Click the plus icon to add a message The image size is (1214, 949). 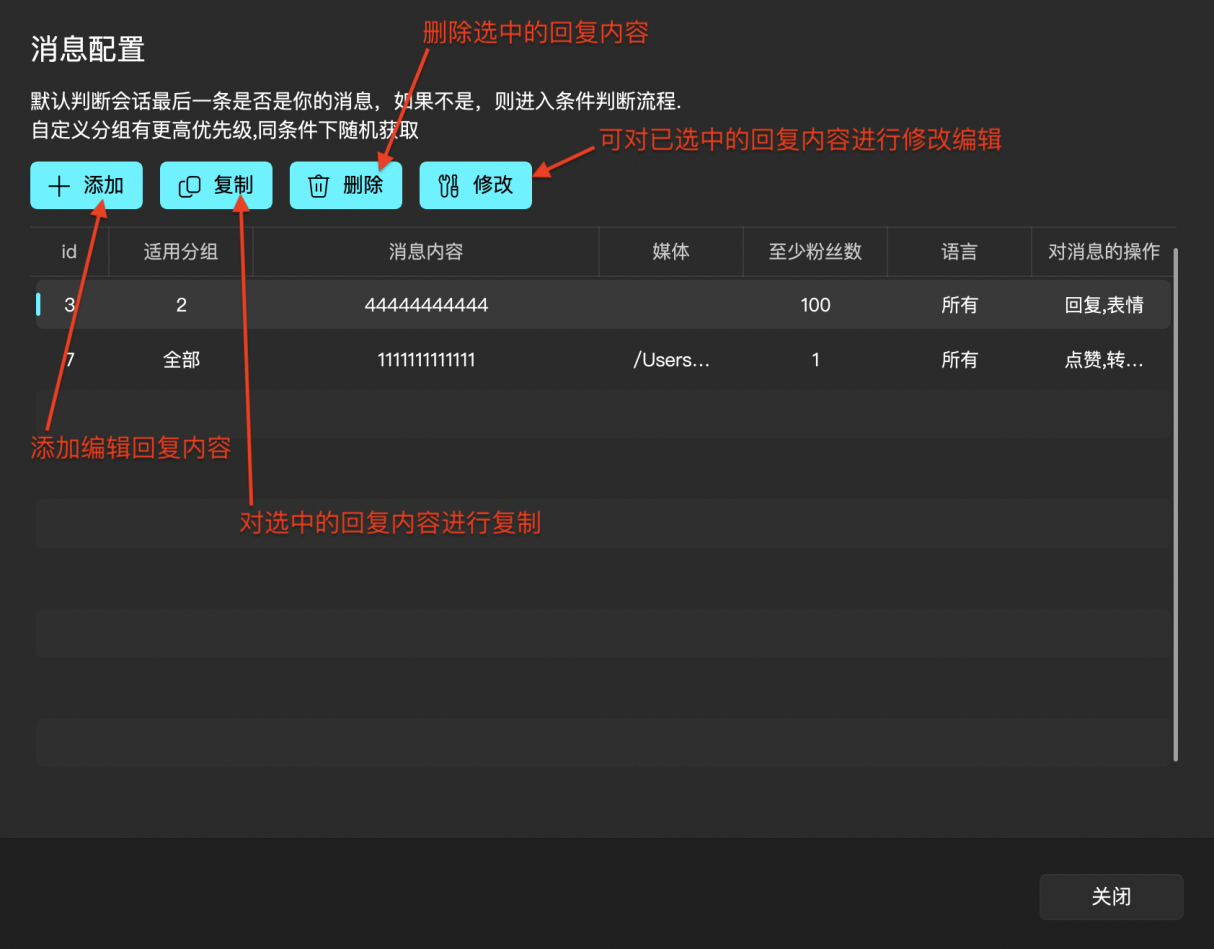(x=60, y=186)
